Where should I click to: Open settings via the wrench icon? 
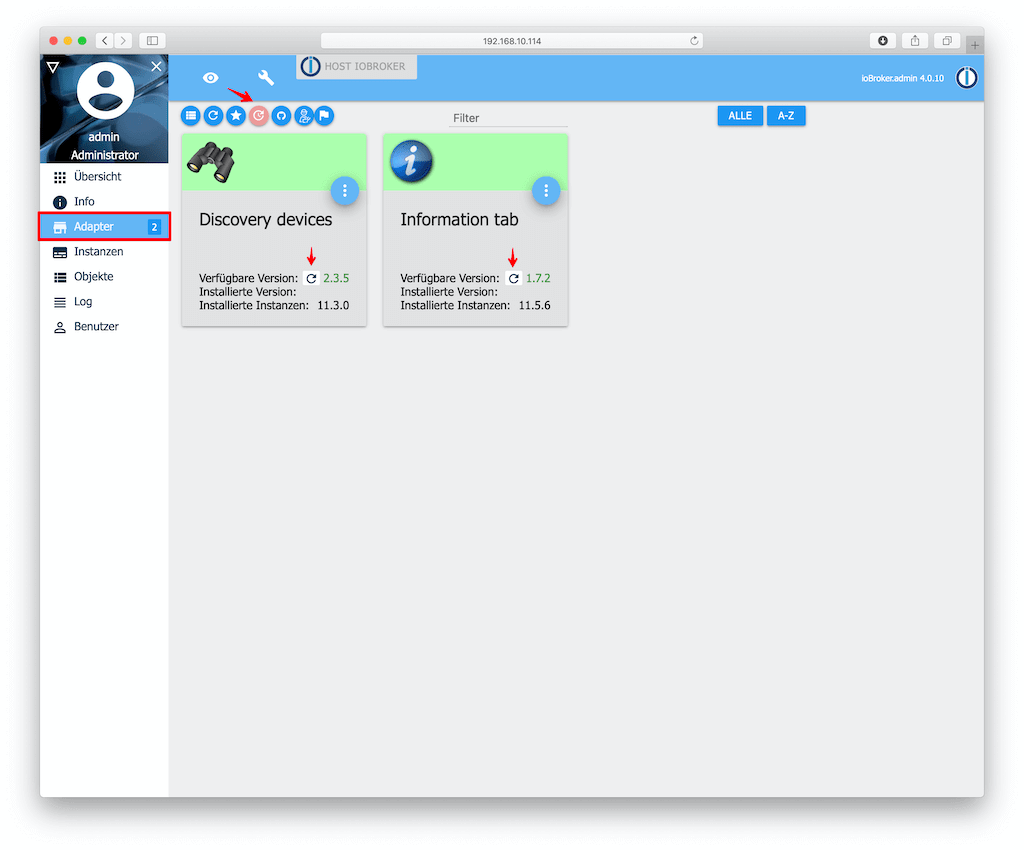[266, 78]
